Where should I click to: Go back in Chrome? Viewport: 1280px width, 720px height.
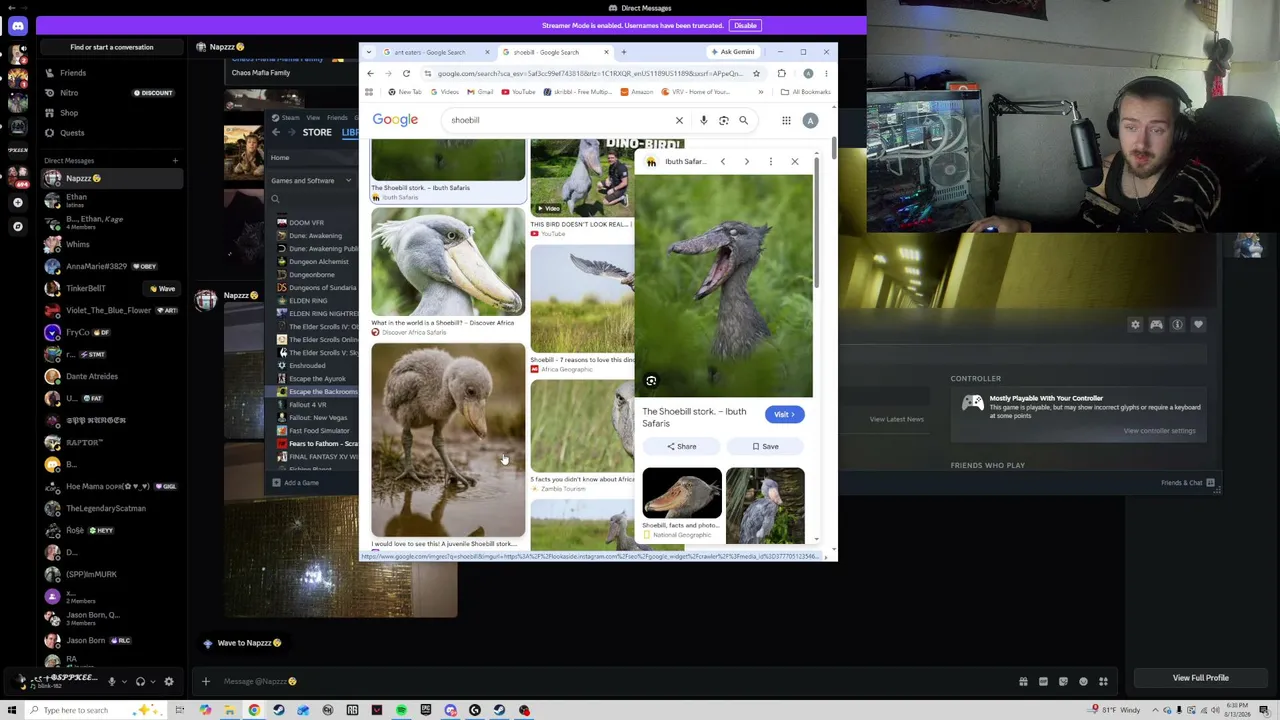point(370,73)
